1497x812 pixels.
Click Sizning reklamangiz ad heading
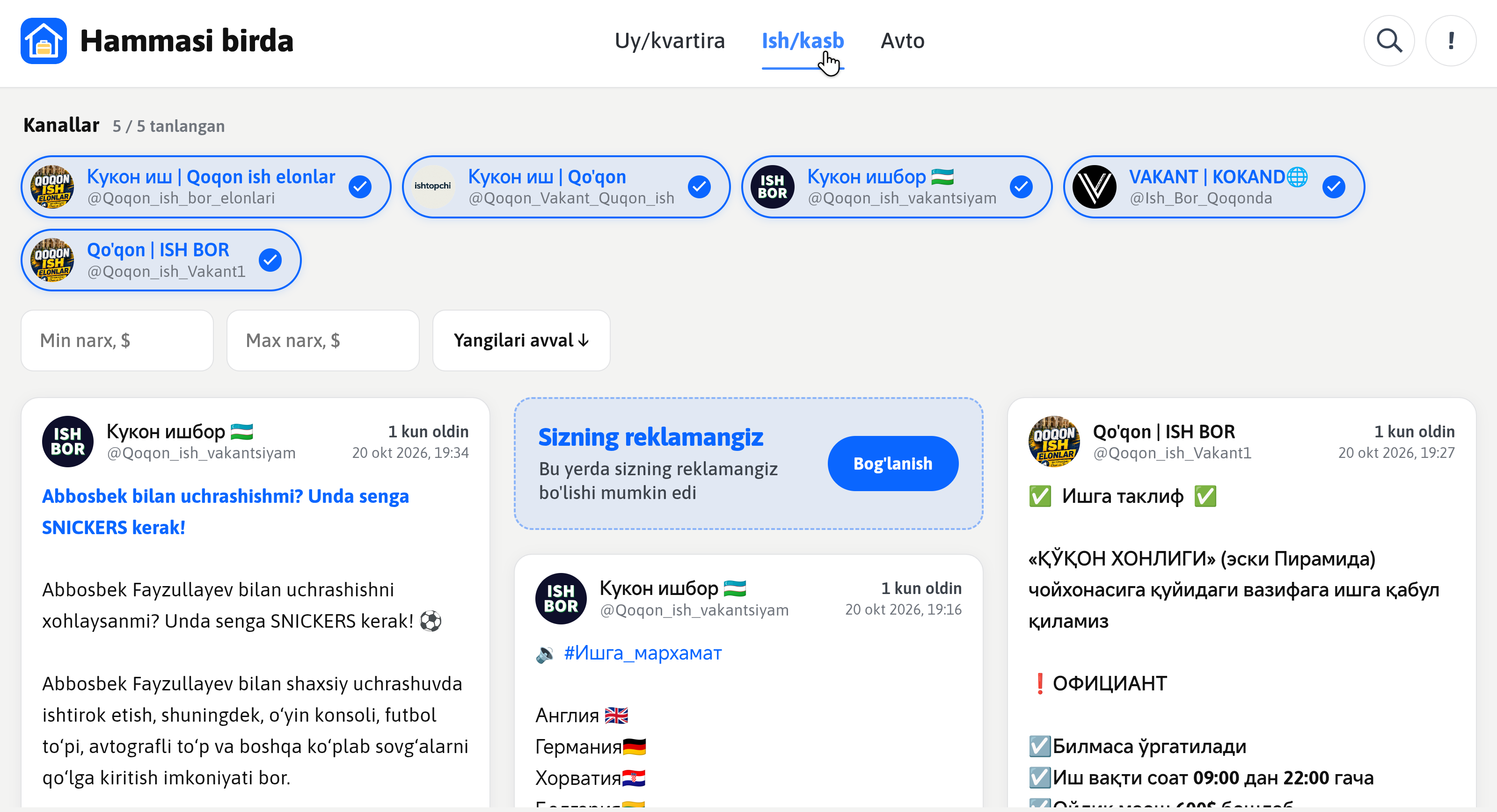(x=650, y=437)
